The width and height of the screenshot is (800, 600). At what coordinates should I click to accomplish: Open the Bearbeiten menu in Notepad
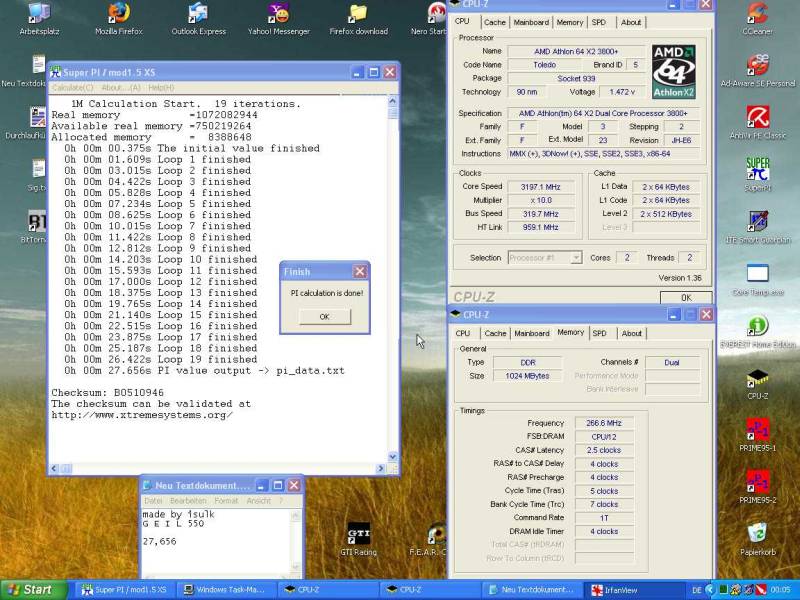pyautogui.click(x=188, y=501)
